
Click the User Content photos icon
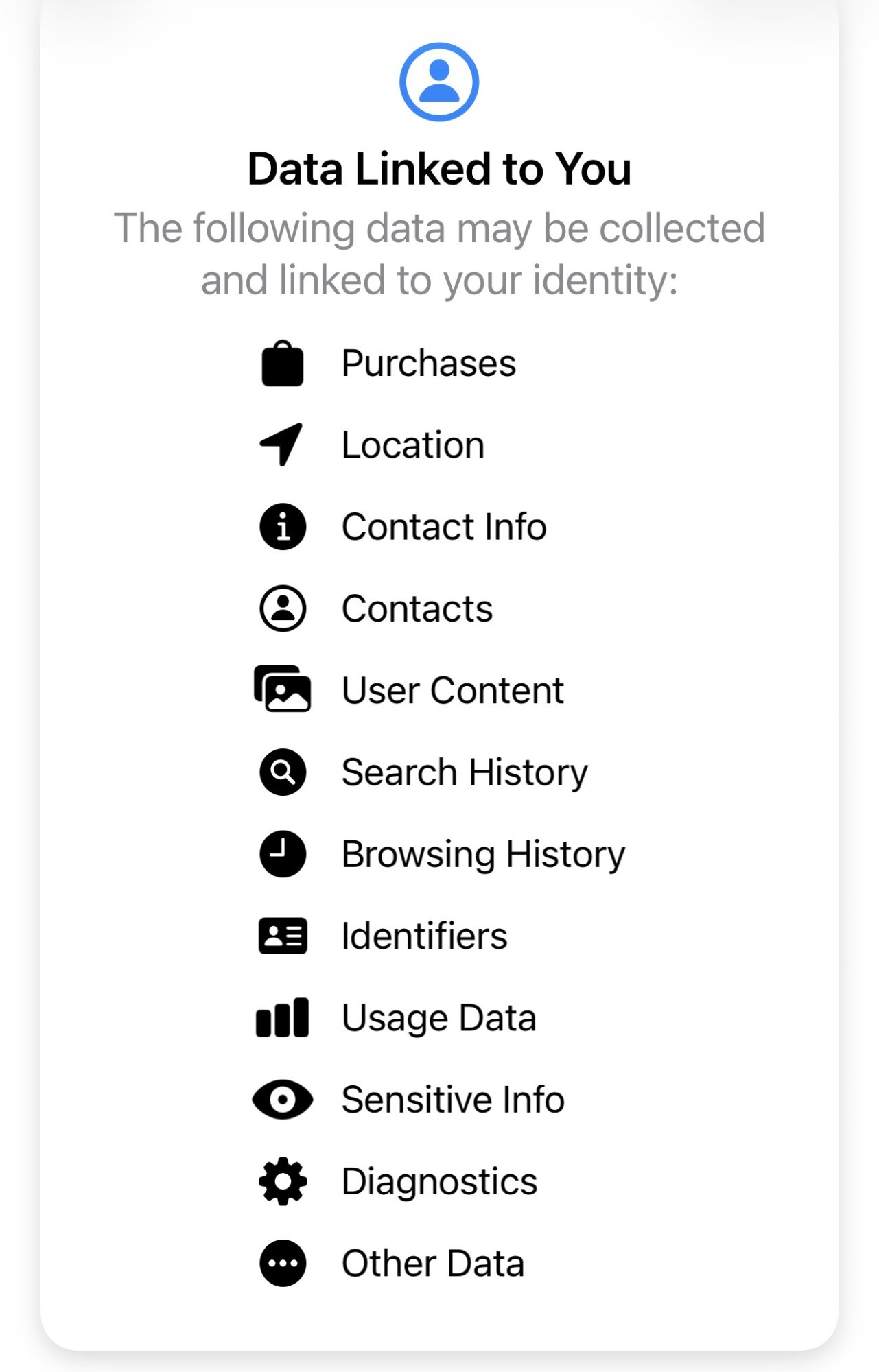[x=283, y=689]
